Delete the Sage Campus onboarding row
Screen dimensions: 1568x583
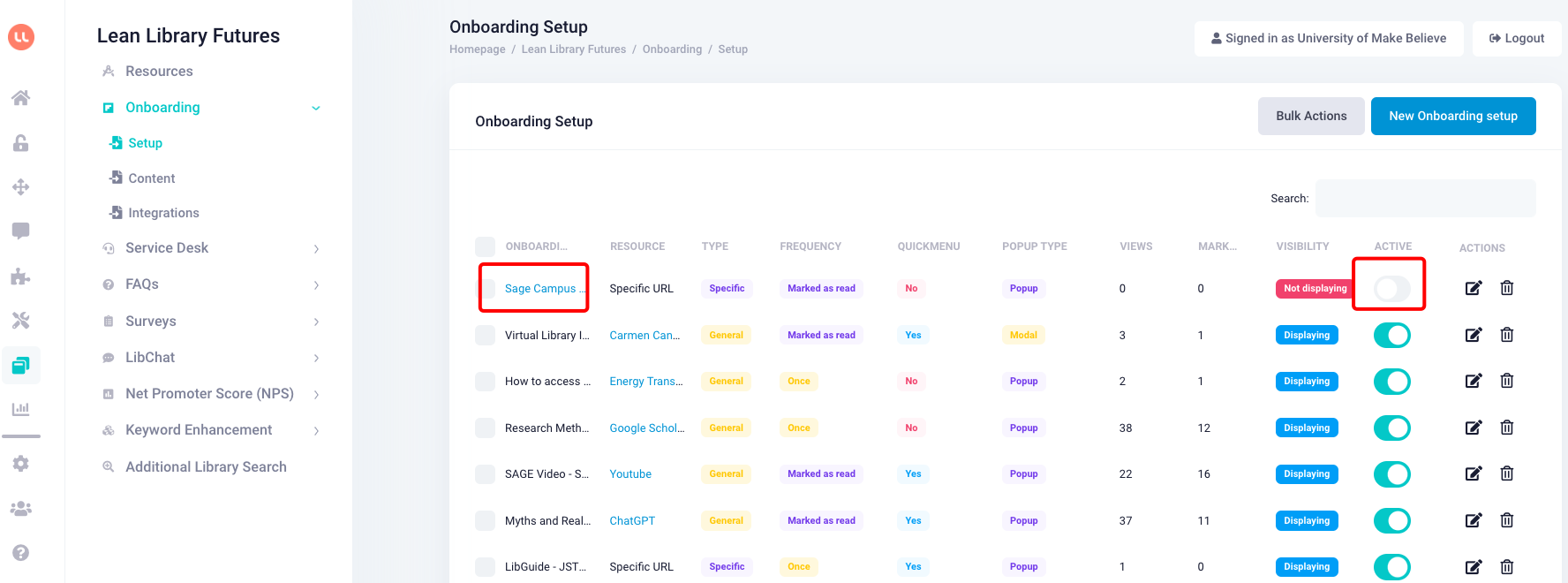coord(1507,288)
